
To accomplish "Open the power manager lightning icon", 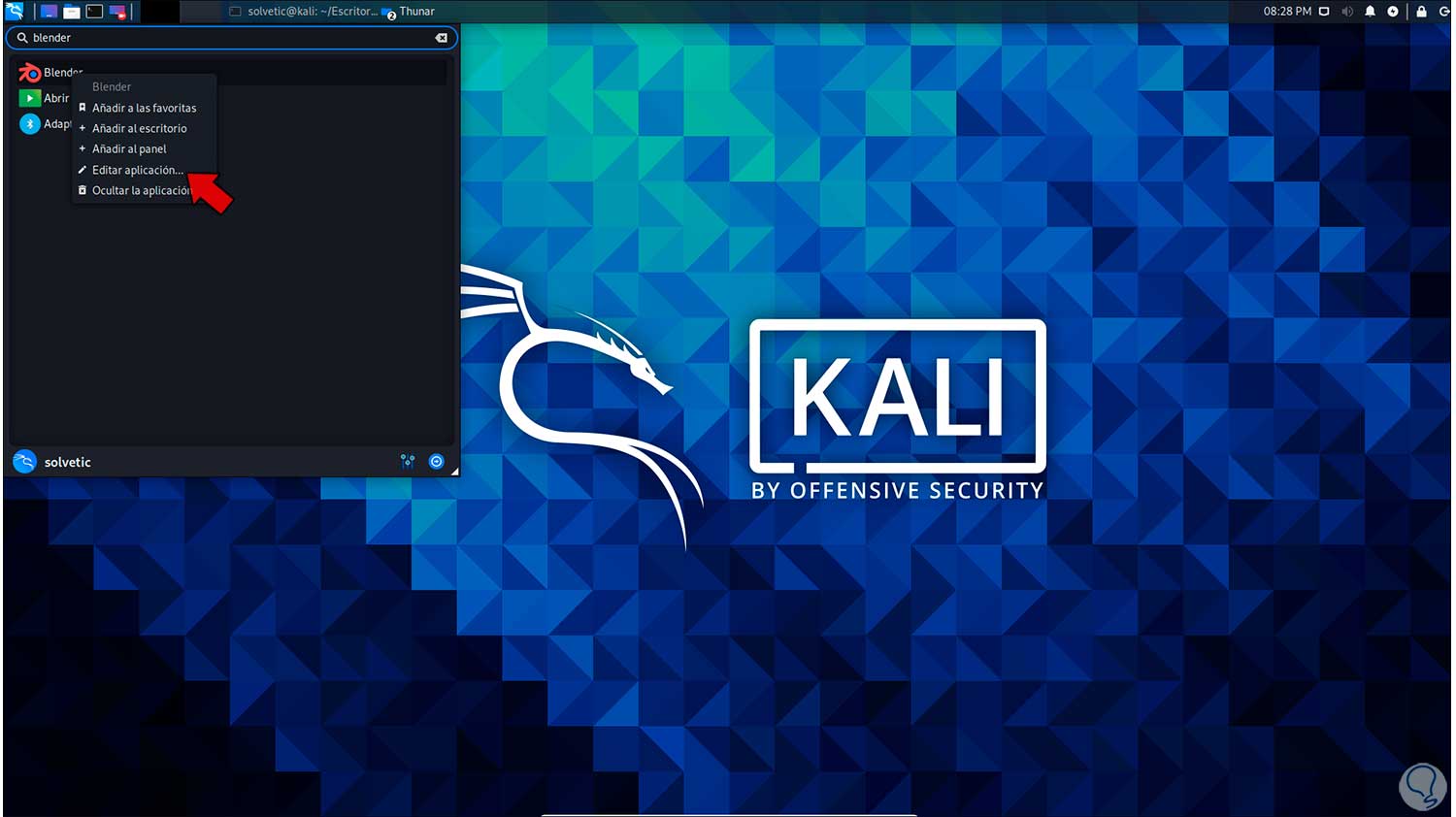I will coord(1393,12).
